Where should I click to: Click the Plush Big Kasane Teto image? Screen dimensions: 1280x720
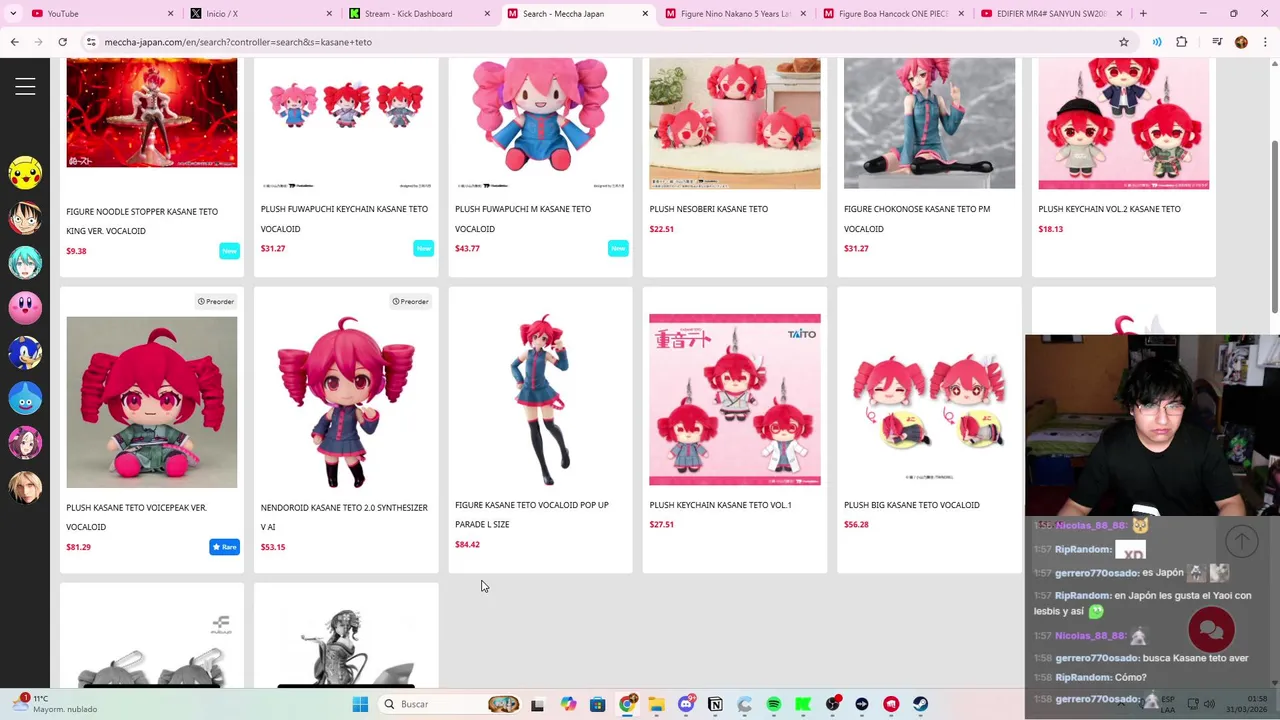929,400
